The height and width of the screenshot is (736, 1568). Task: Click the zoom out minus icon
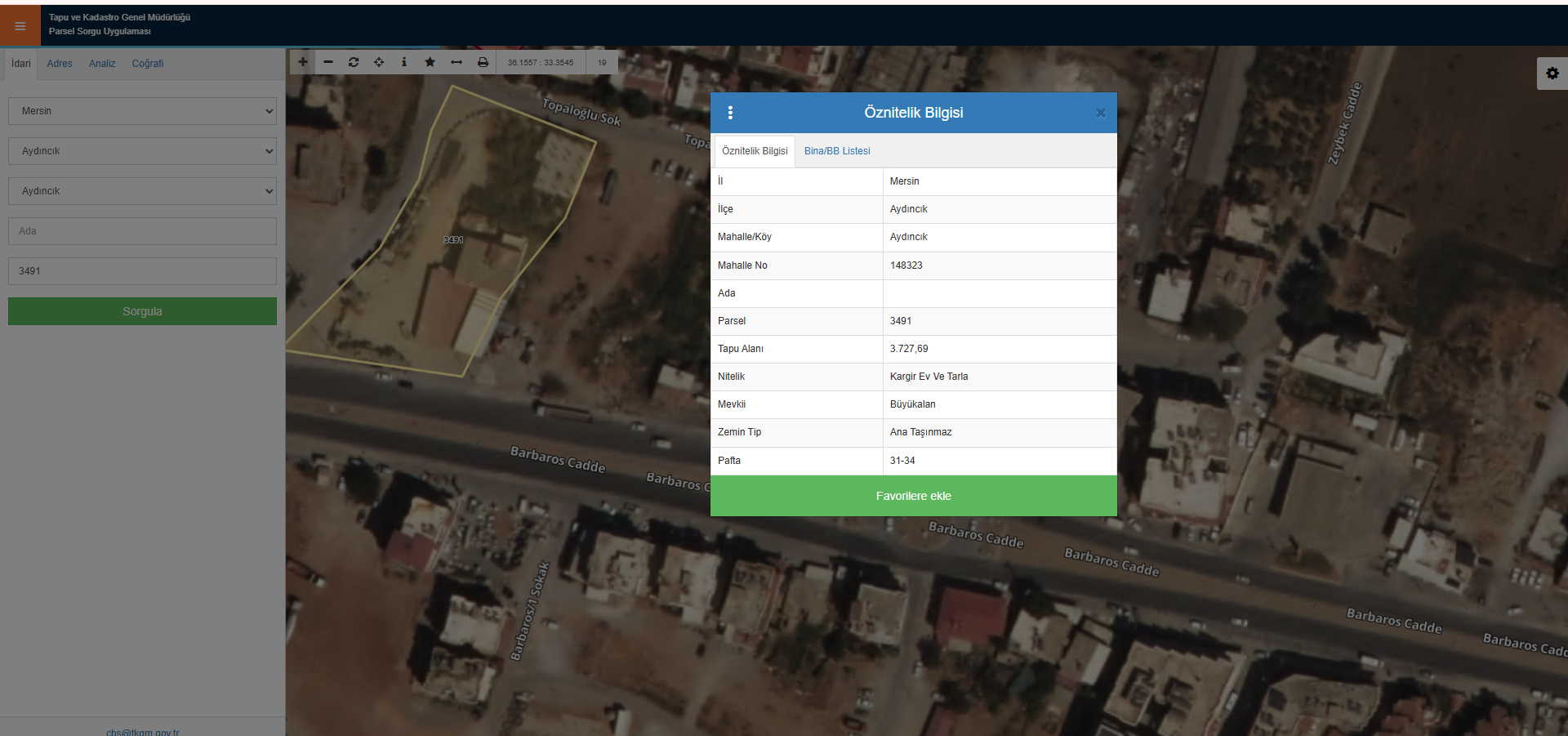(328, 62)
